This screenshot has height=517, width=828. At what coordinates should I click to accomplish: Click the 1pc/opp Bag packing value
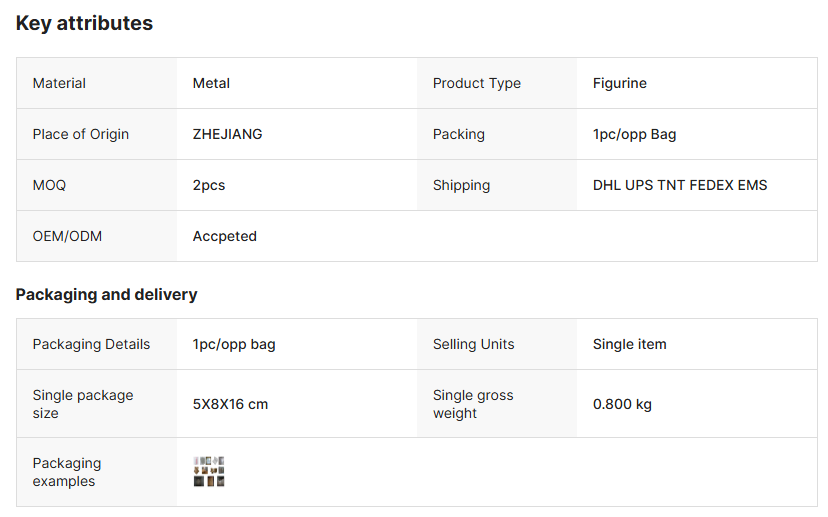click(634, 134)
